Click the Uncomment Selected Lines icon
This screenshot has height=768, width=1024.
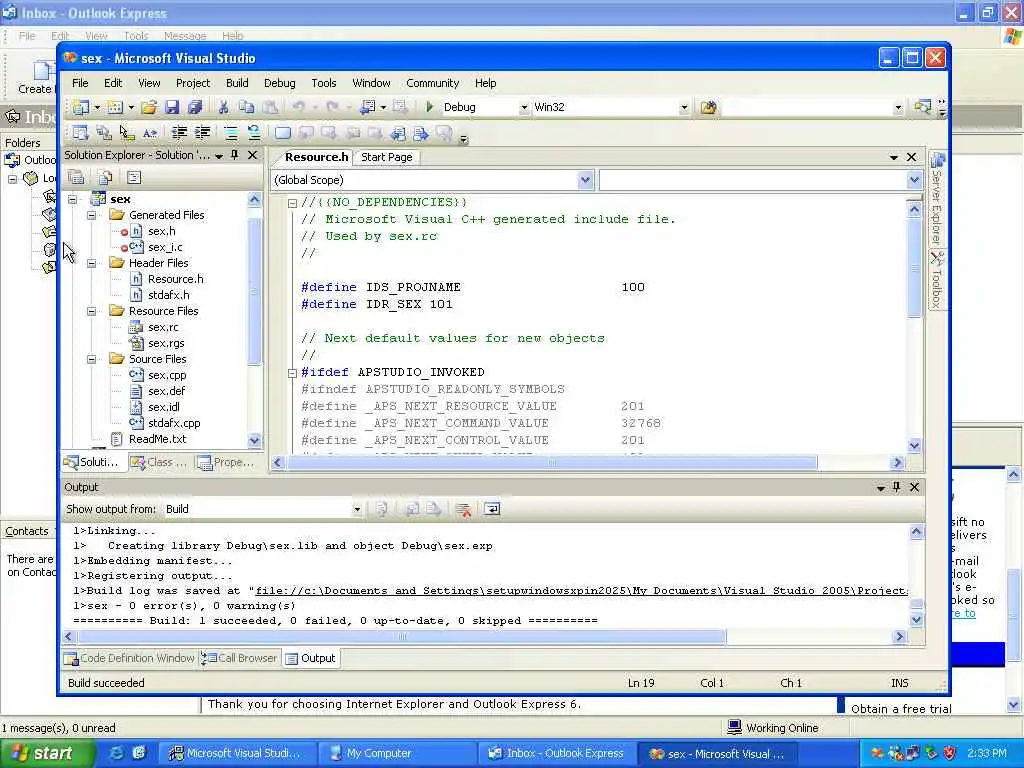(253, 133)
